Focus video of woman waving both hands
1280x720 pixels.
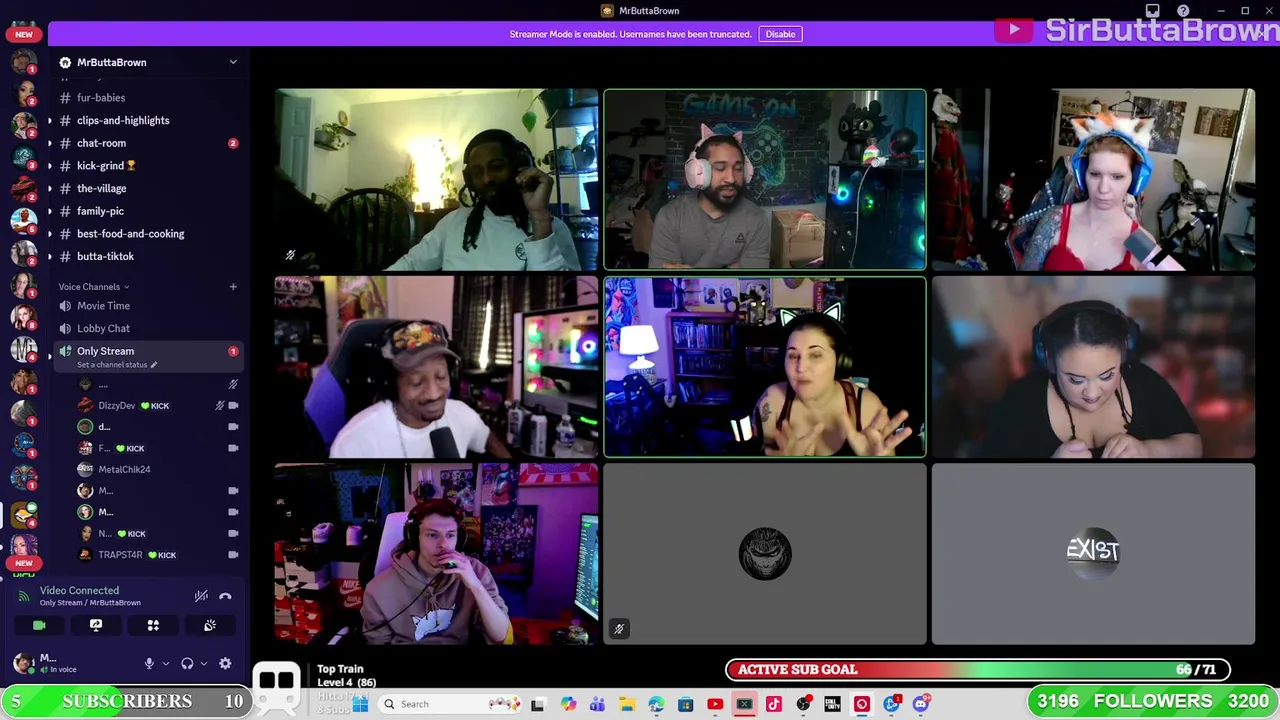click(x=765, y=367)
